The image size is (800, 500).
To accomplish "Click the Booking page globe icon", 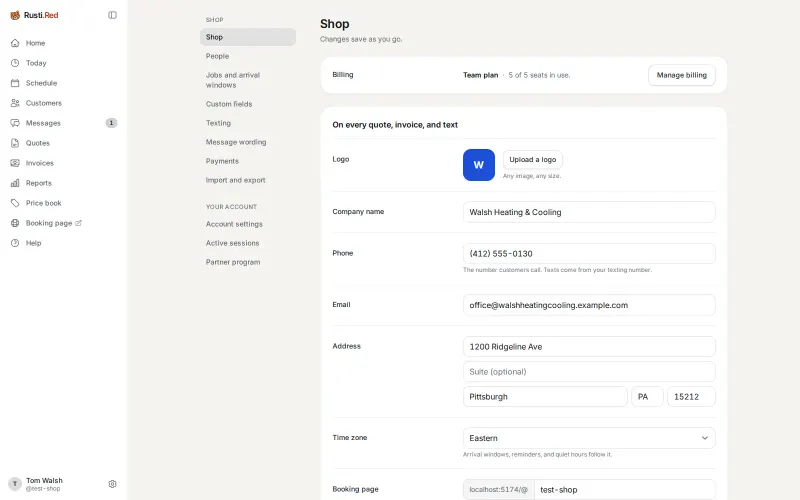I will coord(15,223).
